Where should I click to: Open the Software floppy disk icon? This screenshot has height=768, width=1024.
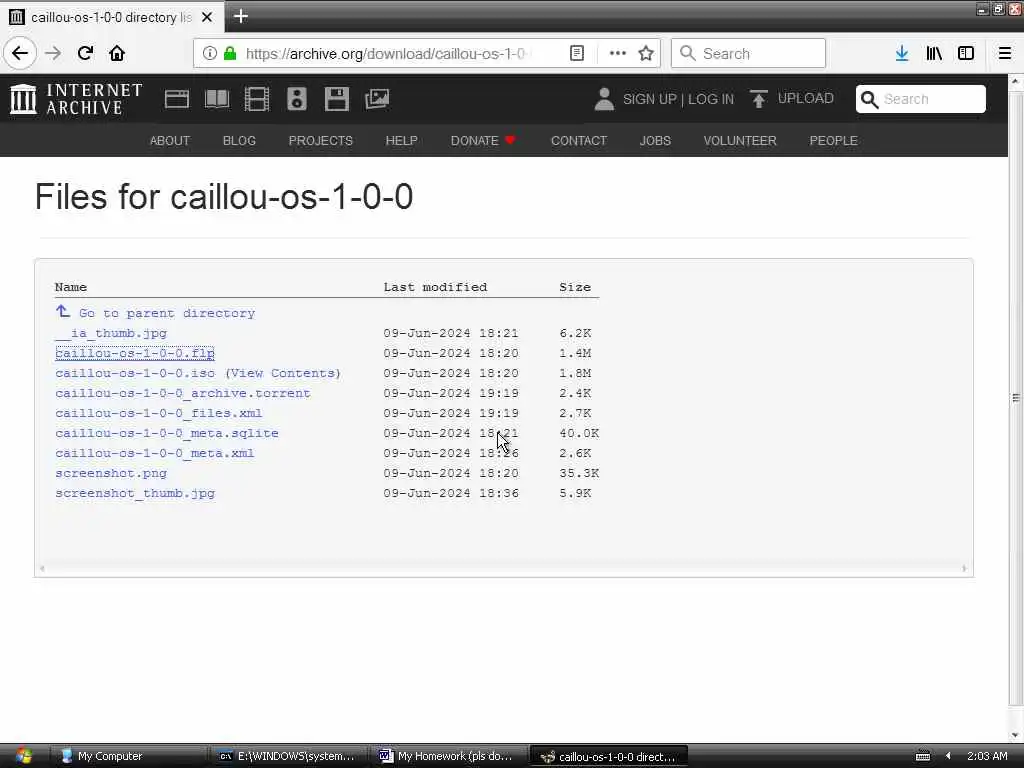pos(337,99)
